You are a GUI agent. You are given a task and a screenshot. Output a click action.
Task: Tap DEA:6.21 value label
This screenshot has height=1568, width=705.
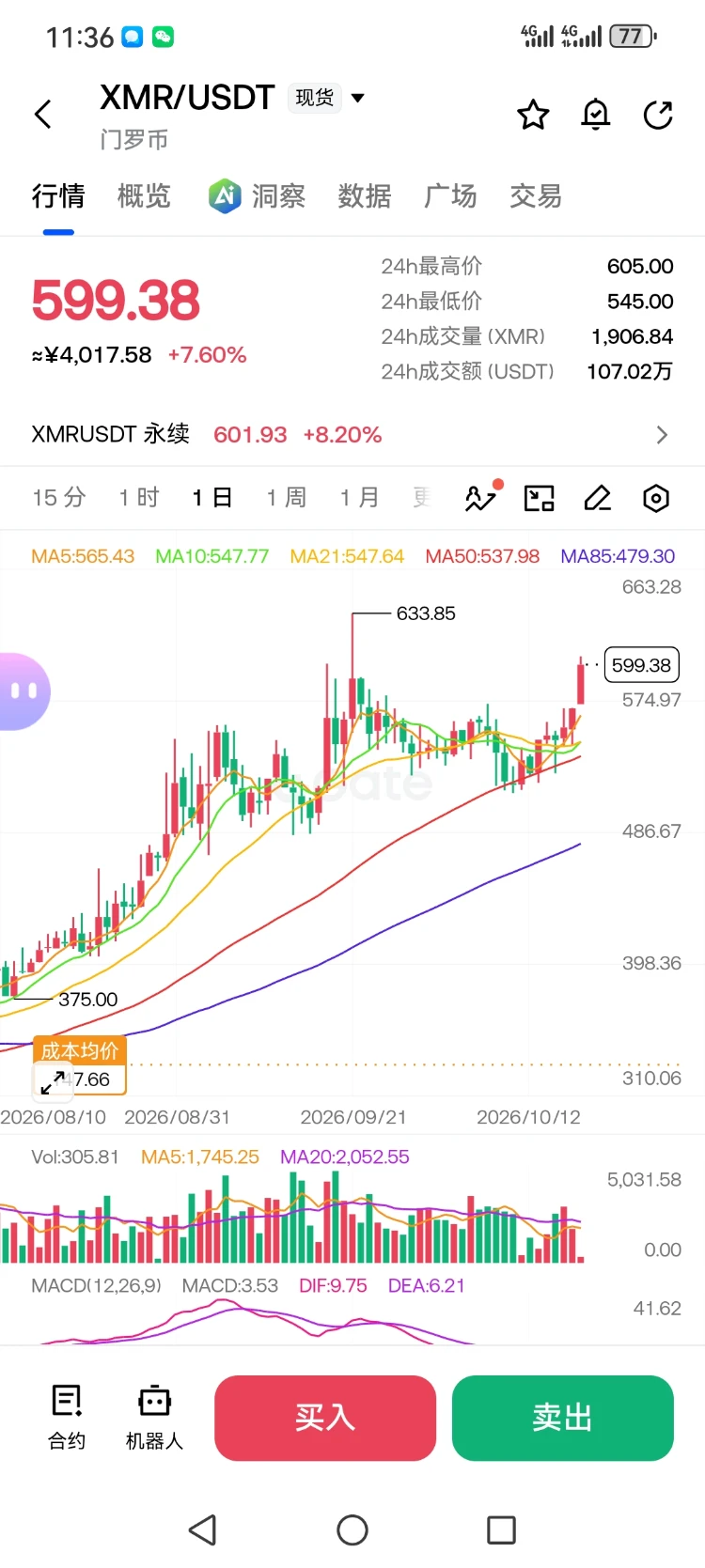(x=427, y=1286)
